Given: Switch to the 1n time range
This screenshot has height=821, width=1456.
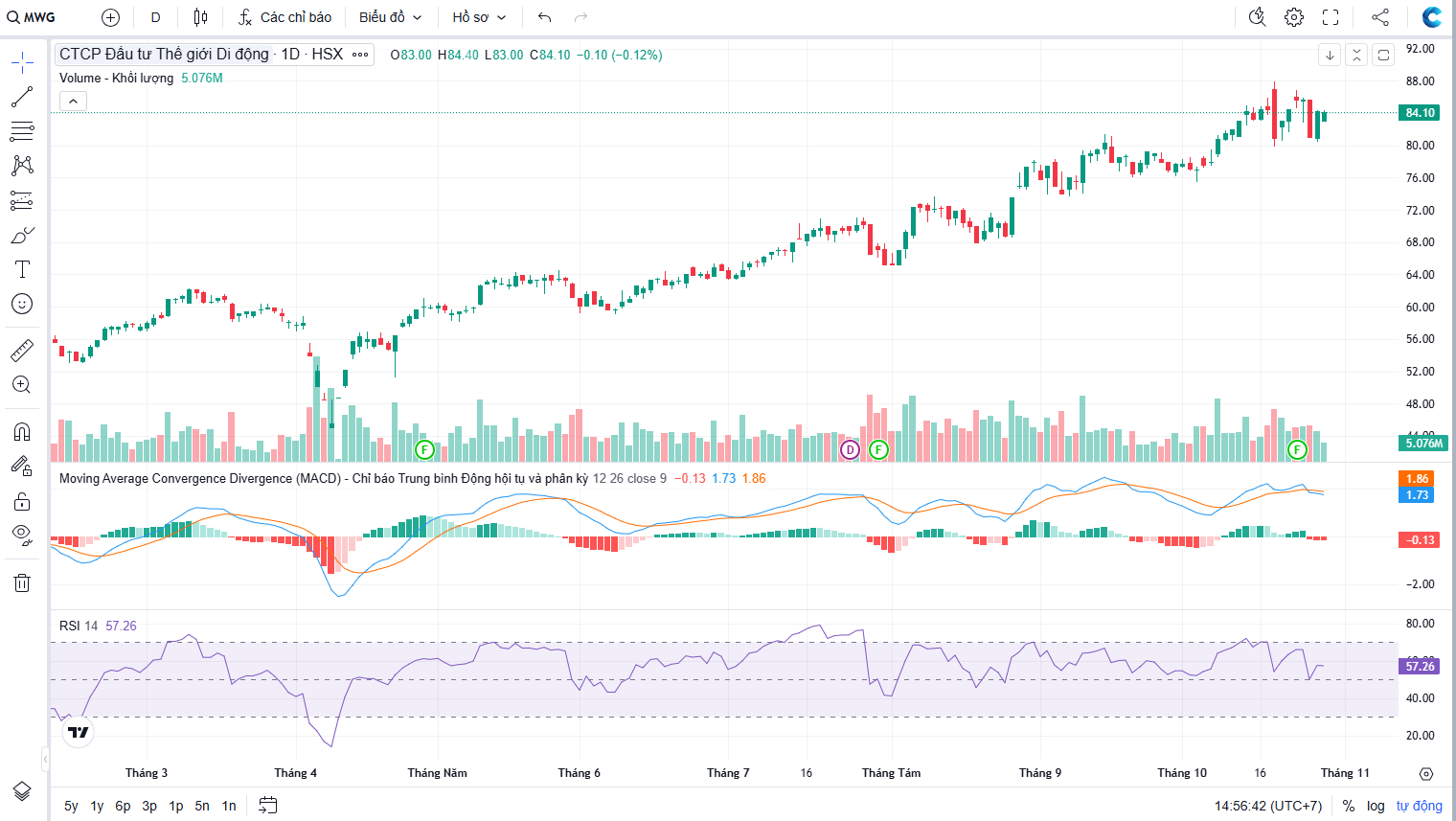Looking at the screenshot, I should point(229,806).
